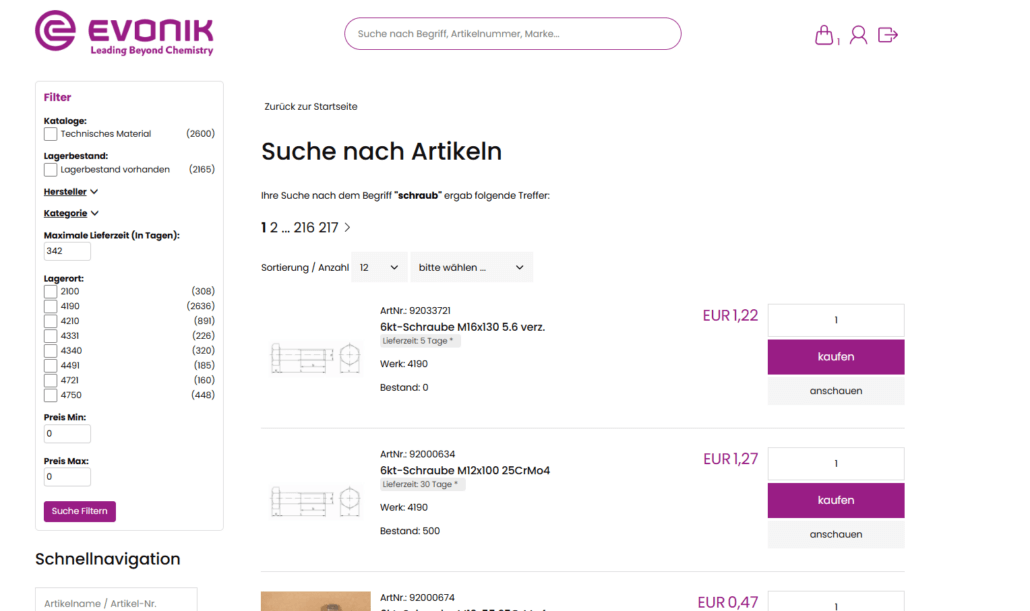The height and width of the screenshot is (611, 1030).
Task: Open the M16x130 screw product thumbnail
Action: coord(315,357)
